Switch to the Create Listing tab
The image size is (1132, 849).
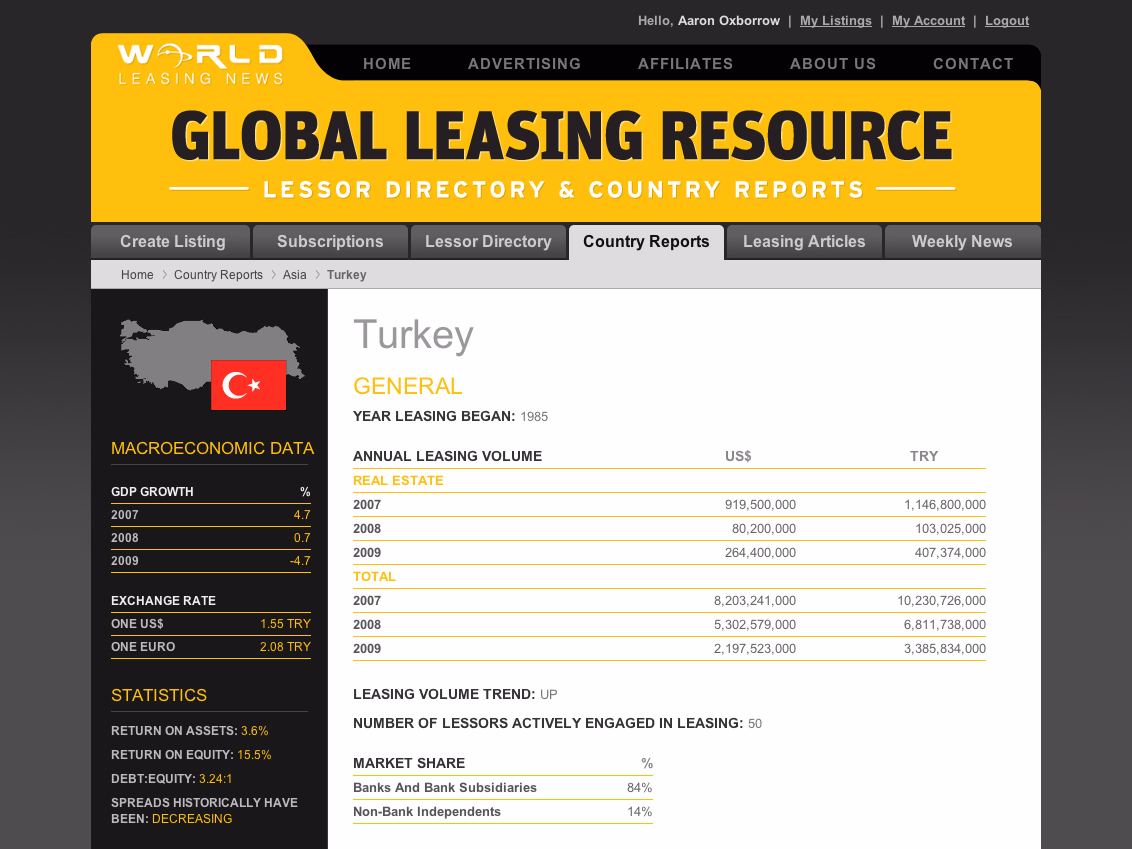point(171,242)
